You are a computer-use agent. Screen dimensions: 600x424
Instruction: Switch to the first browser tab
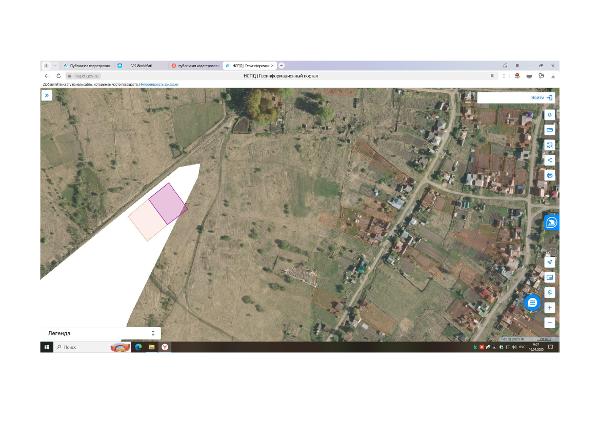coord(87,66)
